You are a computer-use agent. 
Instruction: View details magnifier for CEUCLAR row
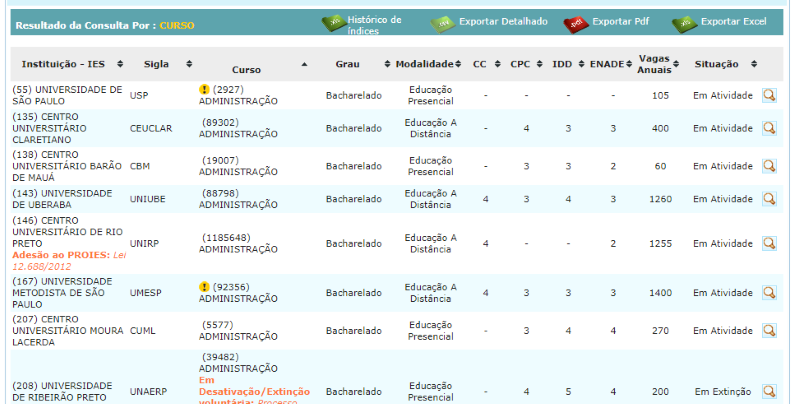pyautogui.click(x=769, y=128)
